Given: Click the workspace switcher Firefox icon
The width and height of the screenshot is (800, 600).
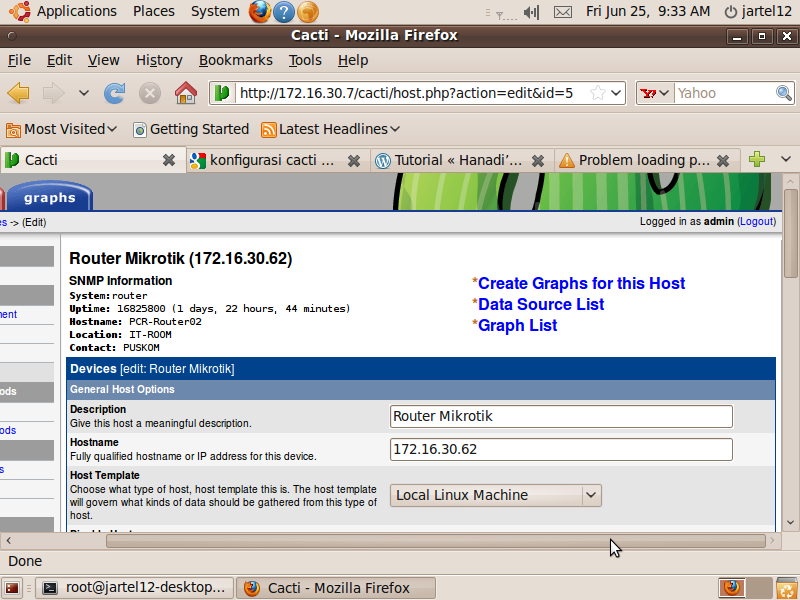Looking at the screenshot, I should [x=731, y=588].
